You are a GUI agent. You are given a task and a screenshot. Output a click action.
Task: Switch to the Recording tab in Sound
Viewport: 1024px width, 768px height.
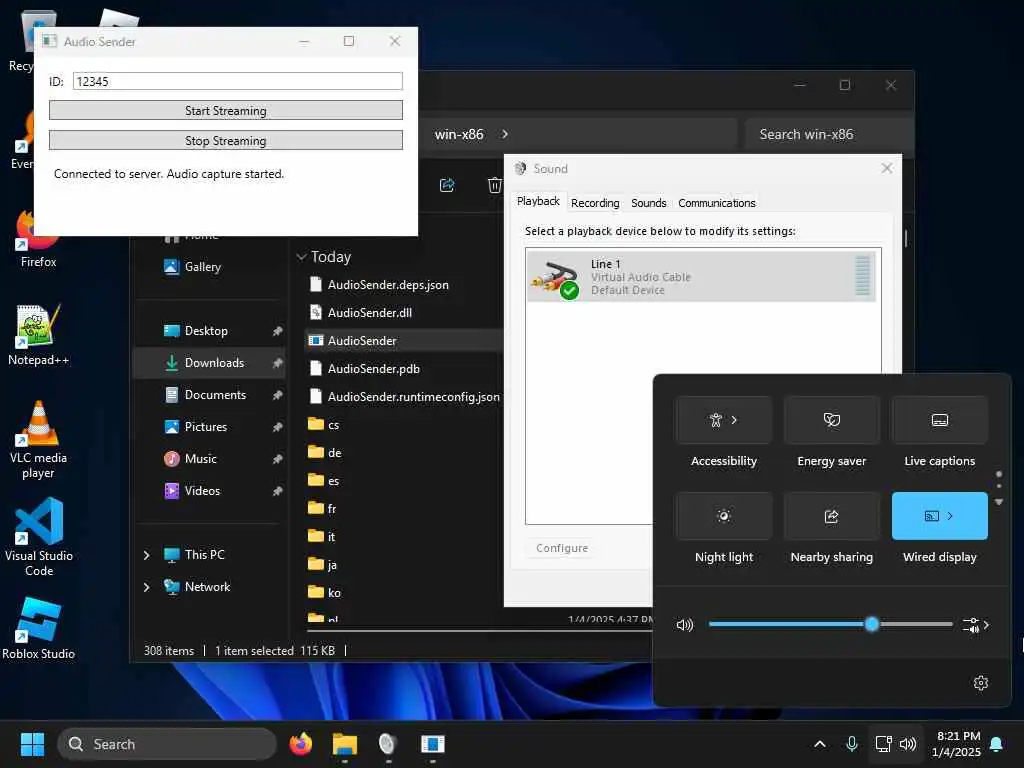click(595, 203)
